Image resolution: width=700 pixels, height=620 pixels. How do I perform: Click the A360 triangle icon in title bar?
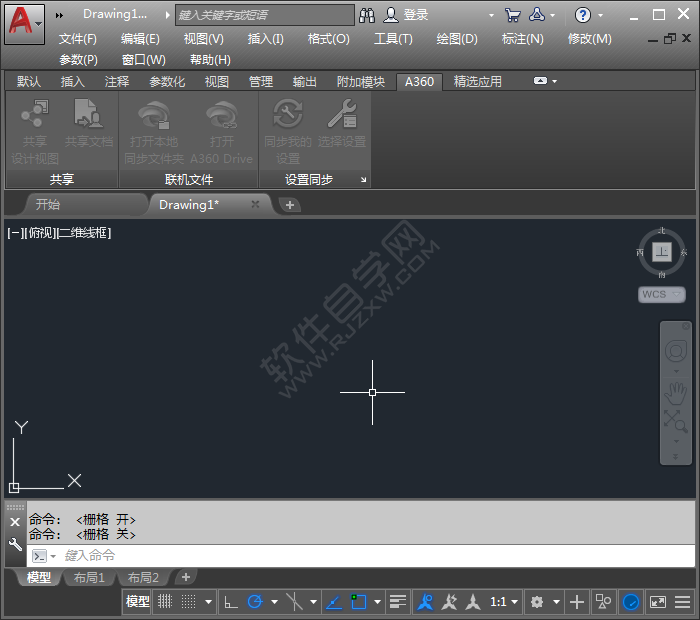pos(537,15)
